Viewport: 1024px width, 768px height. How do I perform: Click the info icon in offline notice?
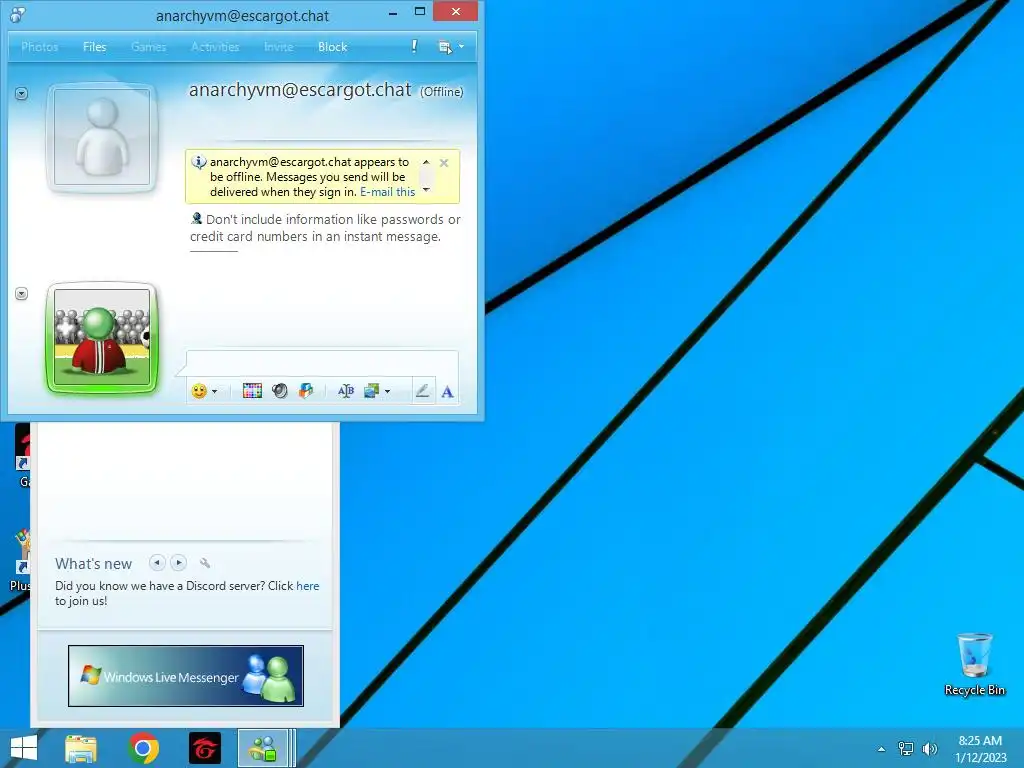[x=199, y=162]
